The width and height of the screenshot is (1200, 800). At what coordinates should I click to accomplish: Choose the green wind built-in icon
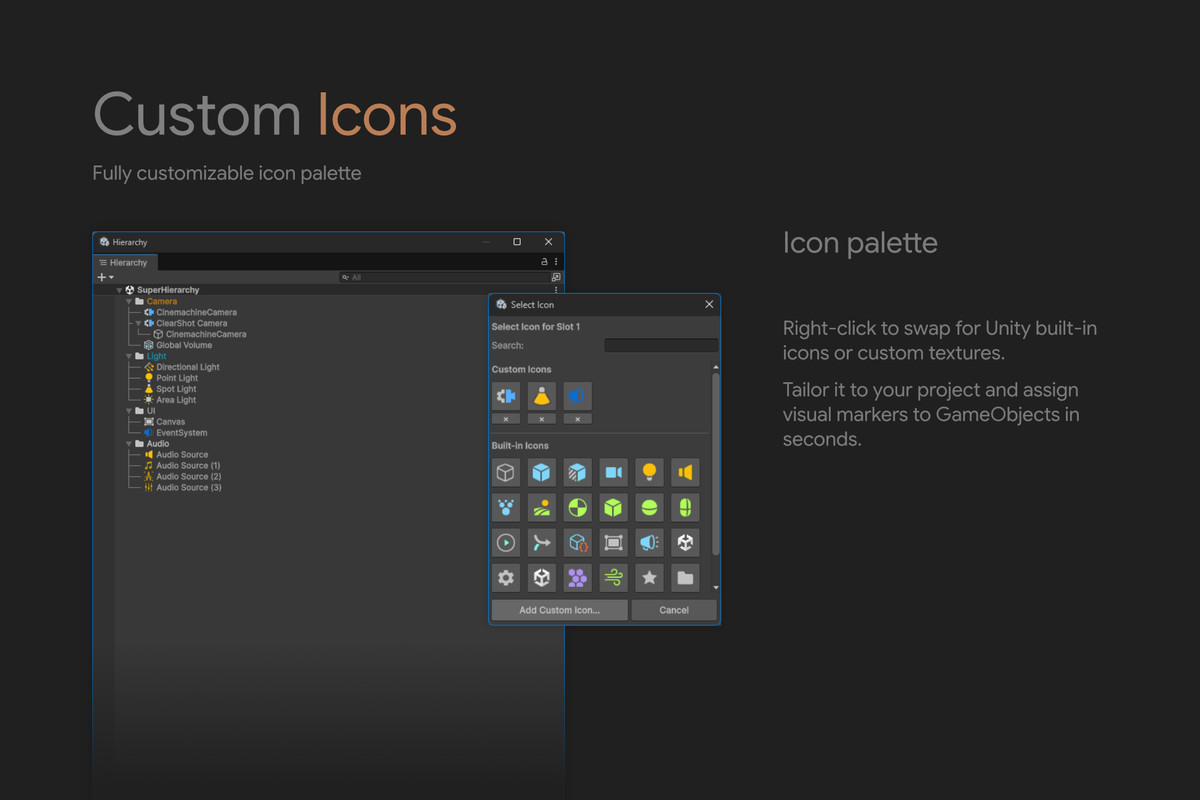614,578
